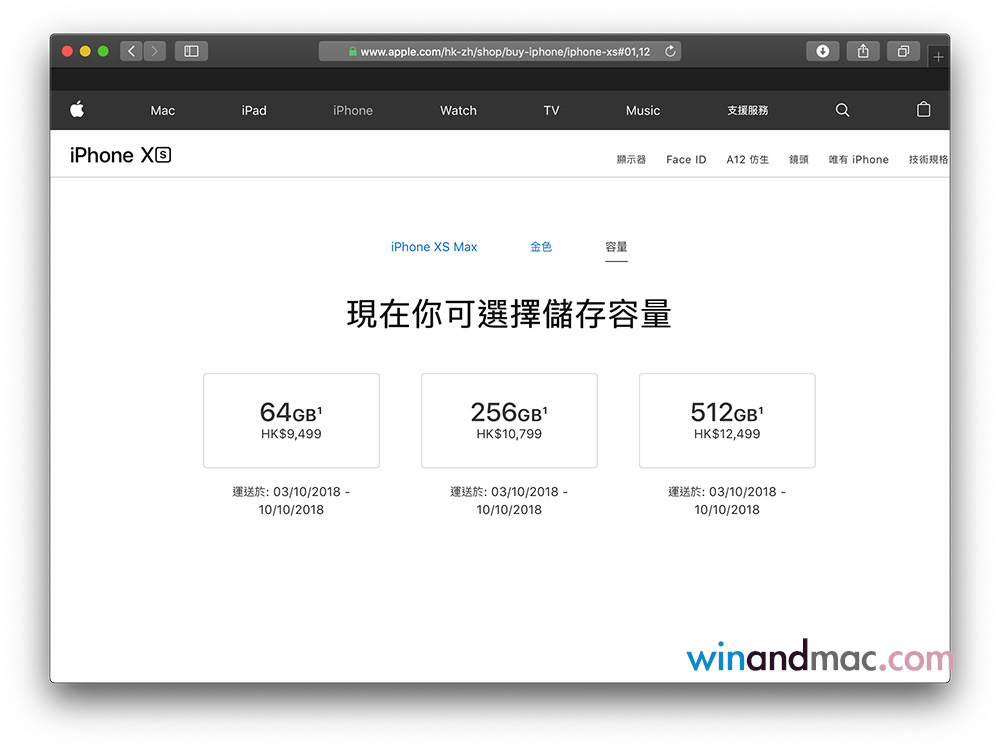
Task: Click the Safari address bar
Action: 500,51
